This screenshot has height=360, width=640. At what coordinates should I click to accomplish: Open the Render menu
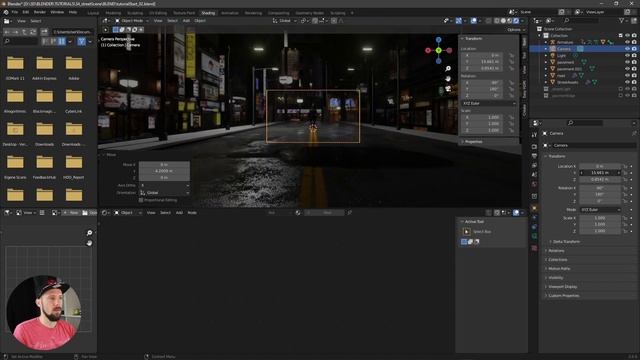click(40, 12)
